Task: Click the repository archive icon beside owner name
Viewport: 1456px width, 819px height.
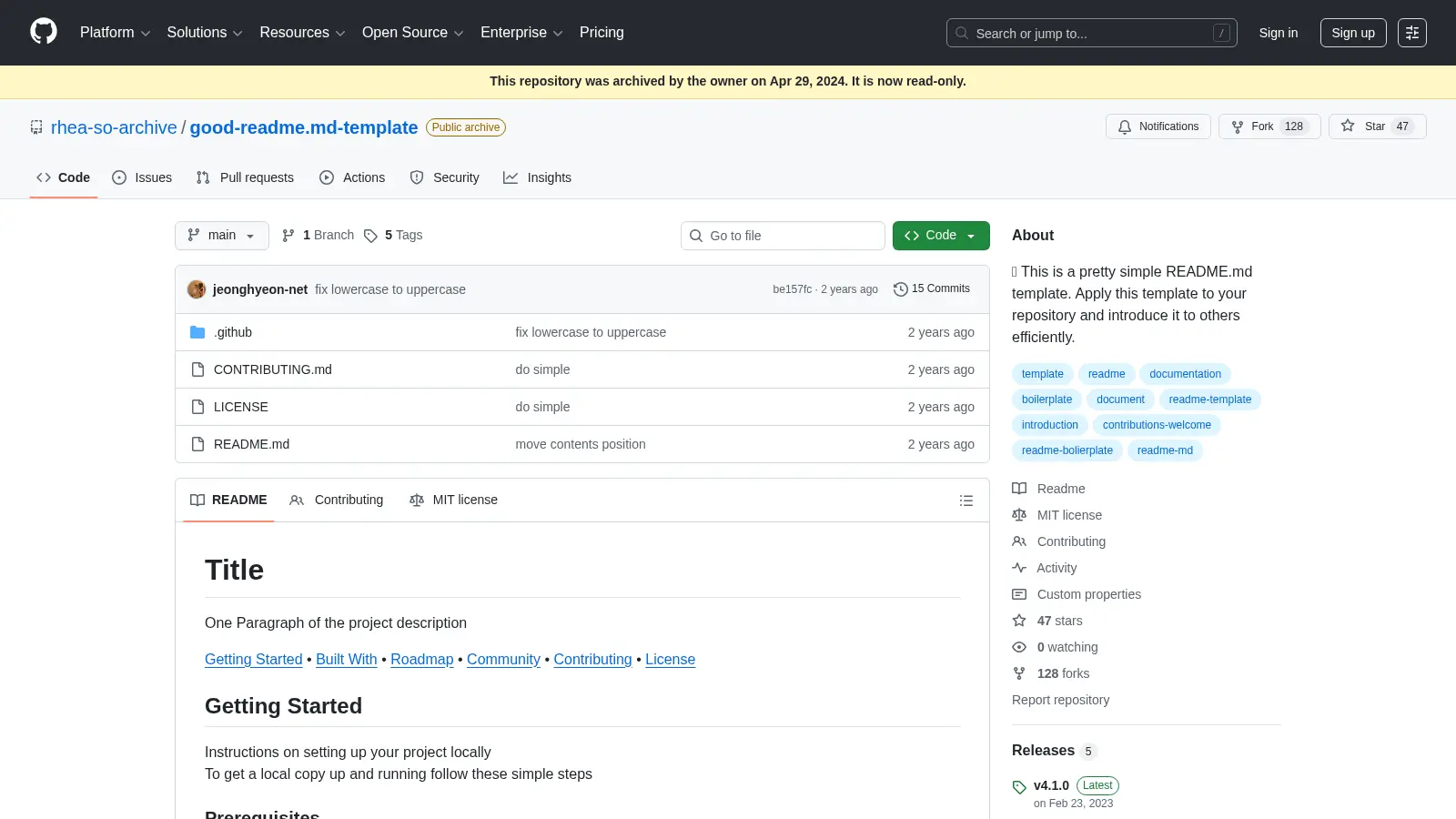Action: pyautogui.click(x=36, y=127)
